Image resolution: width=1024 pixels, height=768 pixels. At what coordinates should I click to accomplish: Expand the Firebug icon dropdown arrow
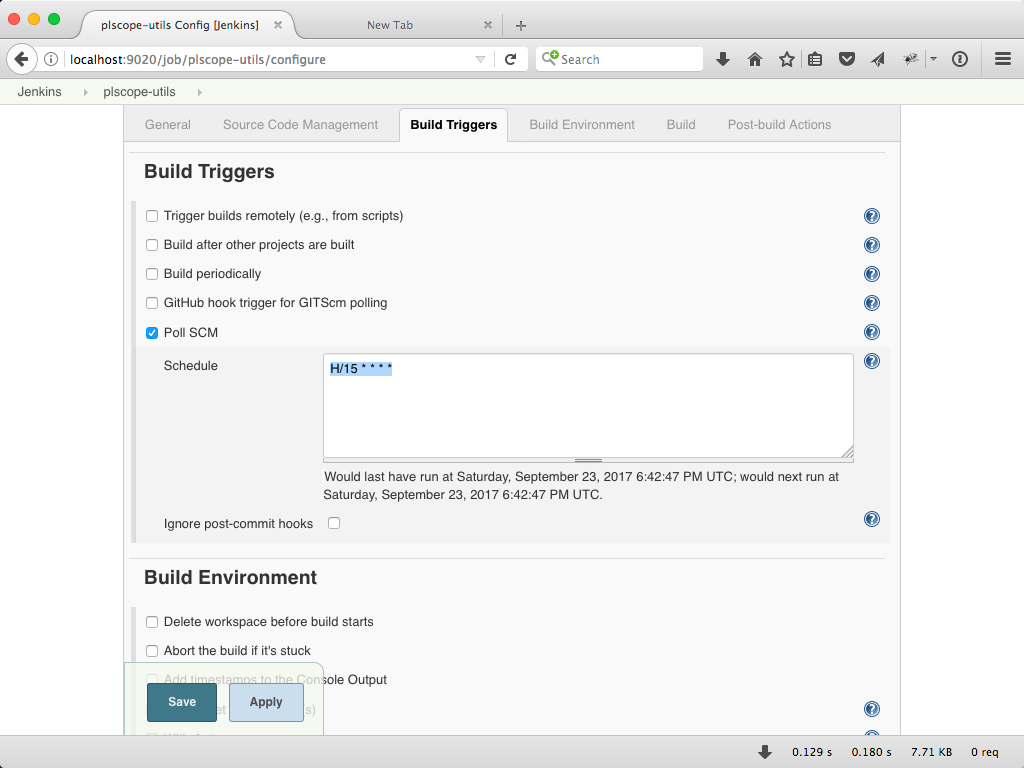pyautogui.click(x=933, y=59)
